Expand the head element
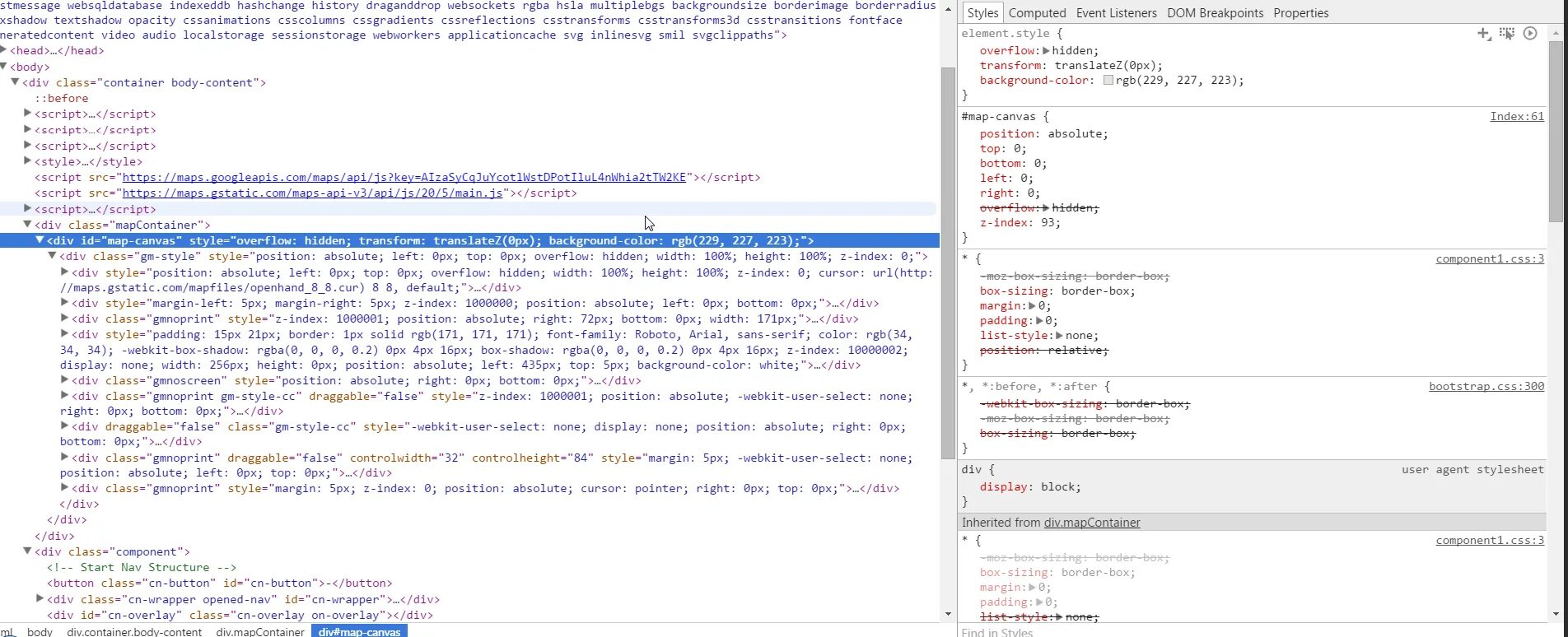 tap(4, 50)
